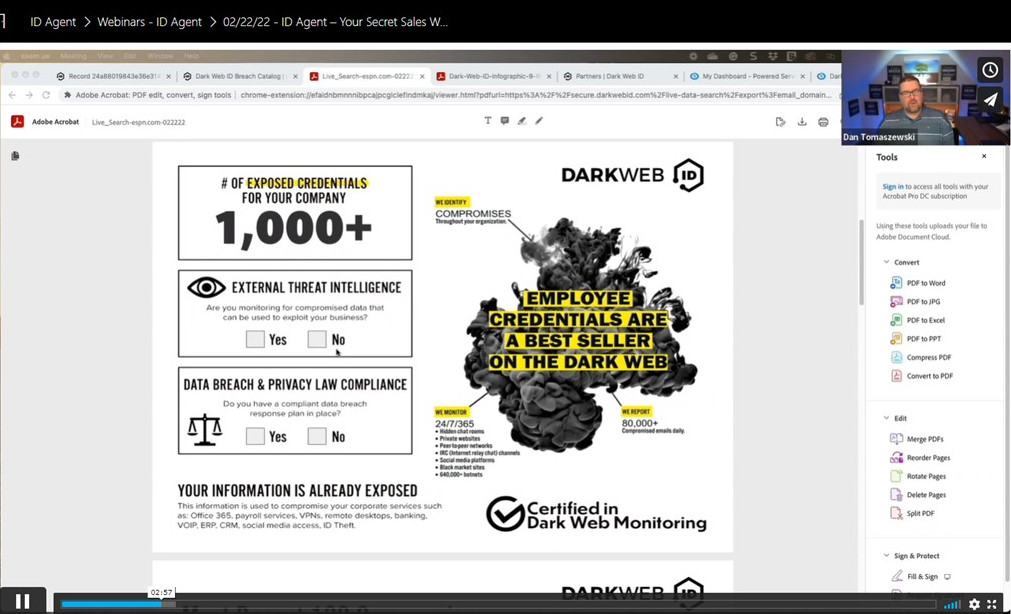Click the Add Comment speech-bubble icon
This screenshot has width=1011, height=614.
click(505, 121)
